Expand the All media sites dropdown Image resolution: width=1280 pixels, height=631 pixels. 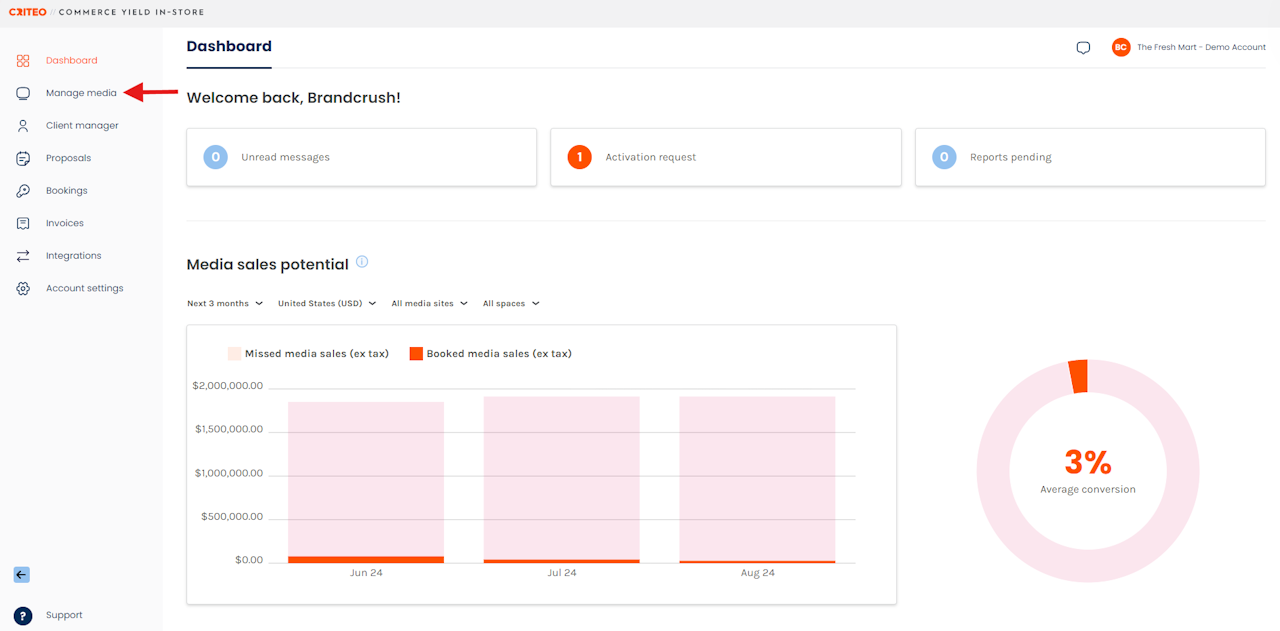pos(429,303)
